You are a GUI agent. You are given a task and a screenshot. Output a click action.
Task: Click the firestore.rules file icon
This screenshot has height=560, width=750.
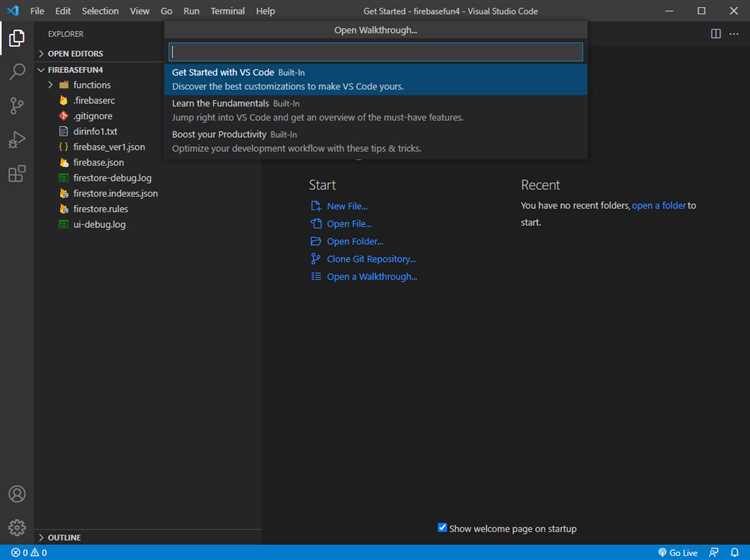[x=64, y=209]
